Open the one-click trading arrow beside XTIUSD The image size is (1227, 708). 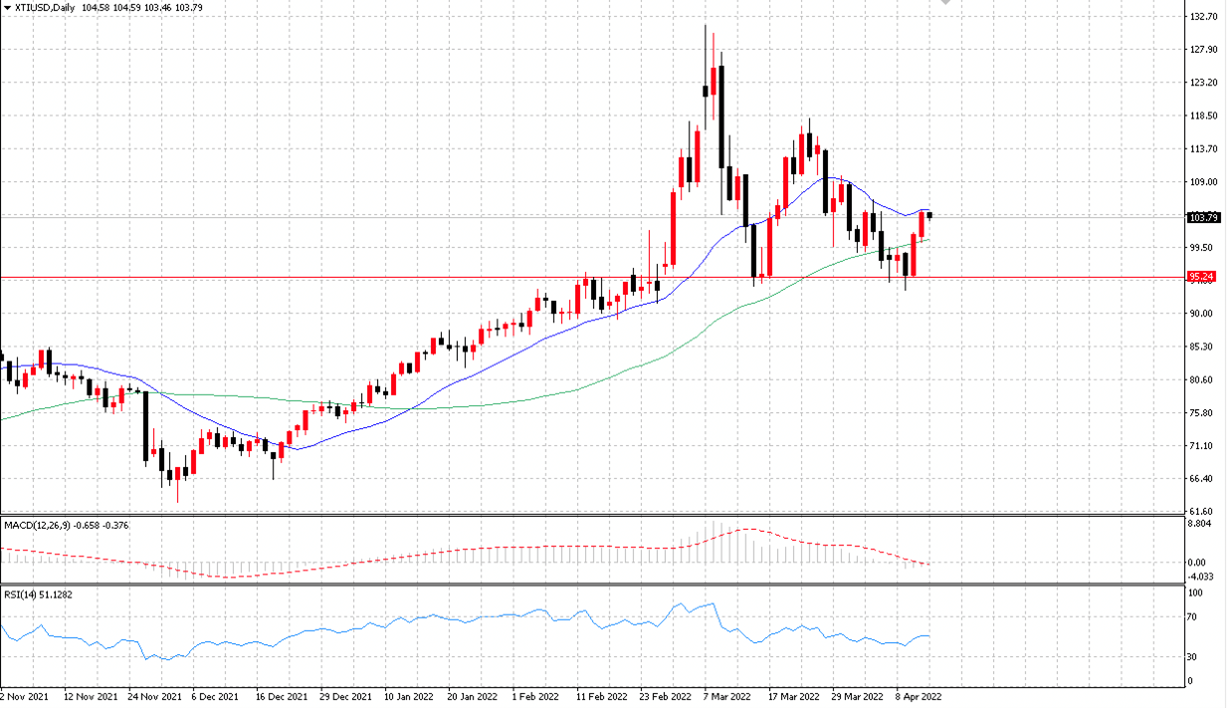[5, 8]
